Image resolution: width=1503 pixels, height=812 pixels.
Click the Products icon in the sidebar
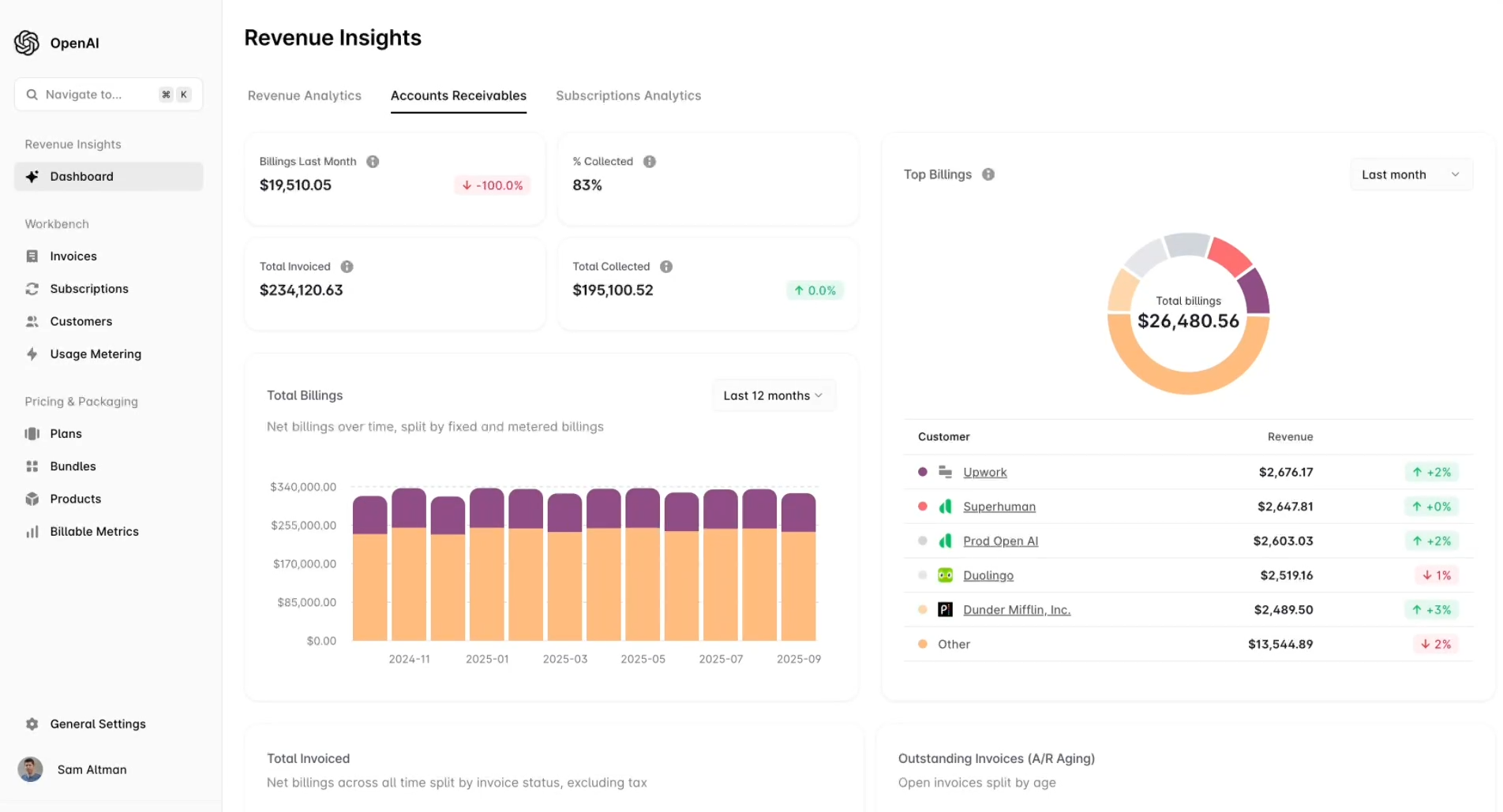[32, 499]
